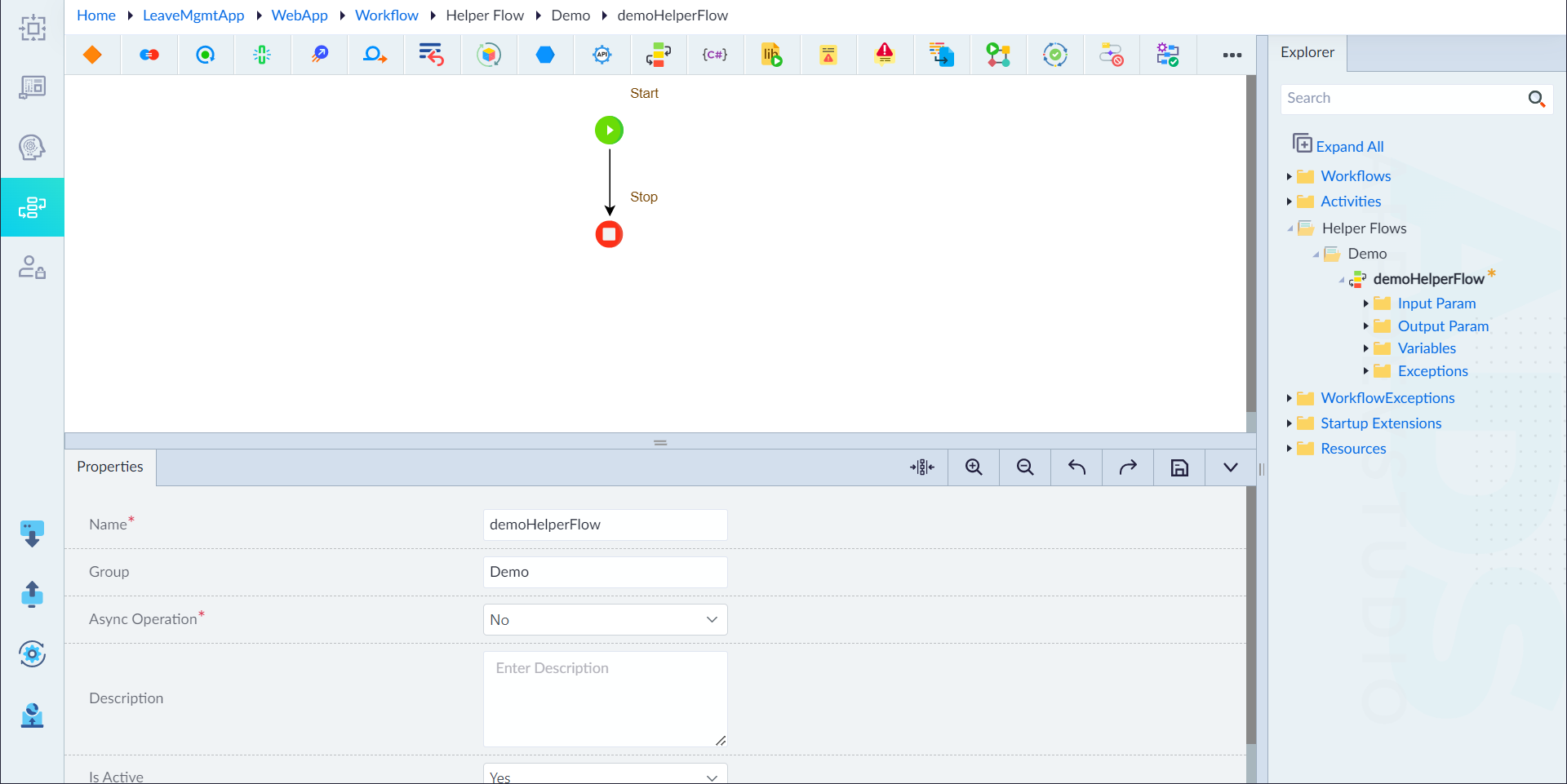
Task: Click the red-blue pill toolbar icon
Action: pyautogui.click(x=149, y=55)
